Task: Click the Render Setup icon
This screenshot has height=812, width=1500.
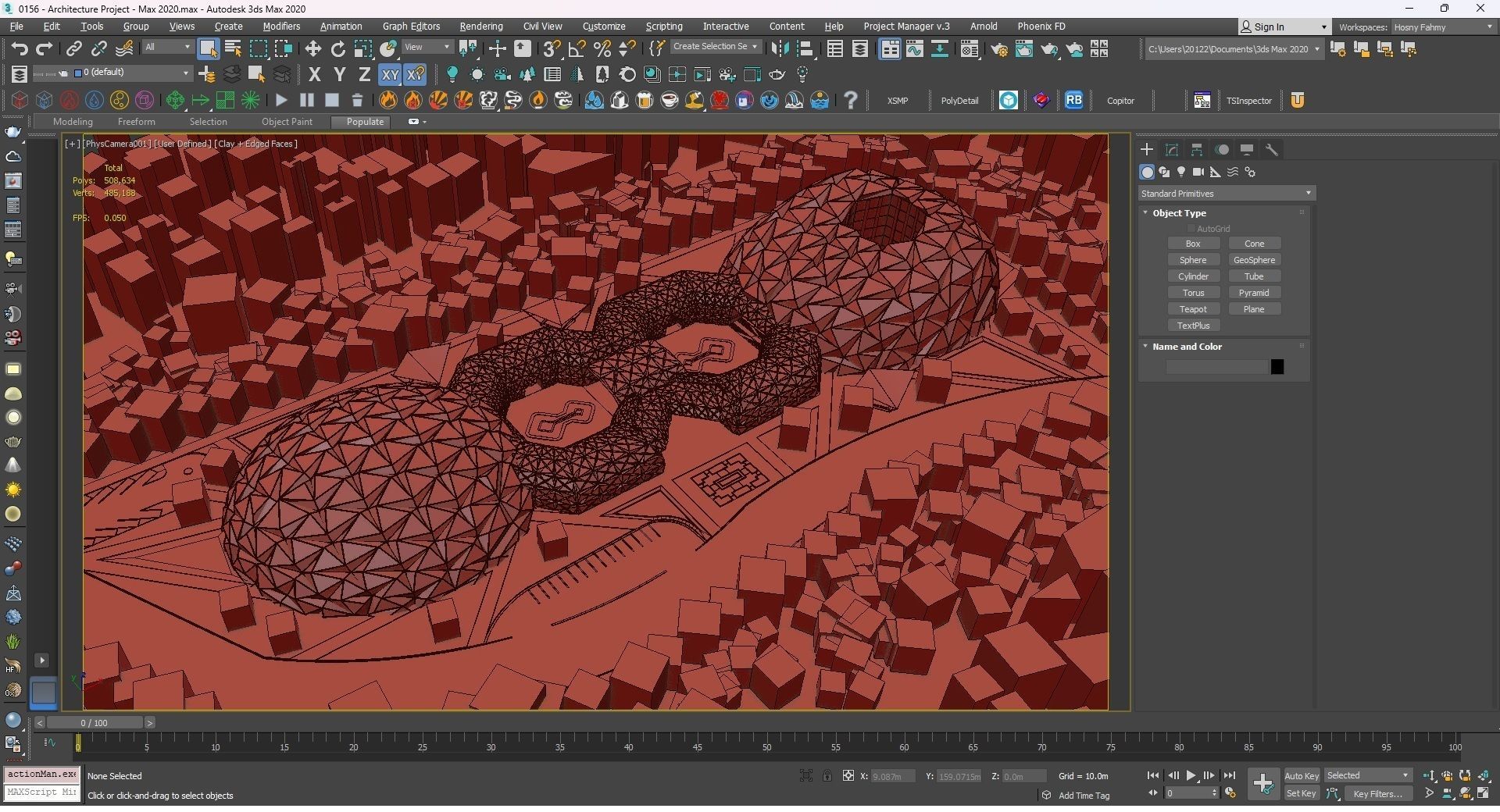Action: [999, 49]
